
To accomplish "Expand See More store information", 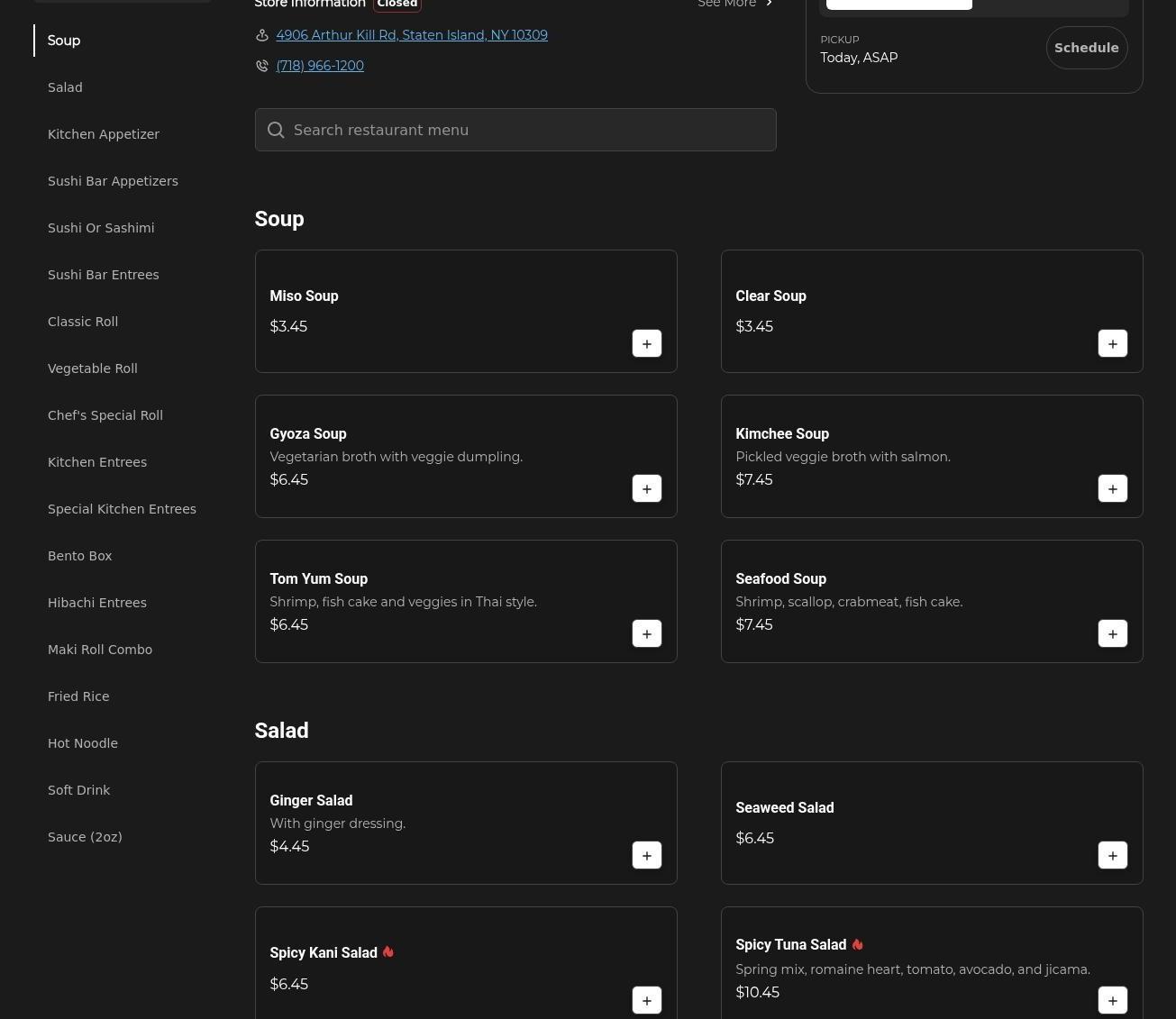I will click(734, 5).
